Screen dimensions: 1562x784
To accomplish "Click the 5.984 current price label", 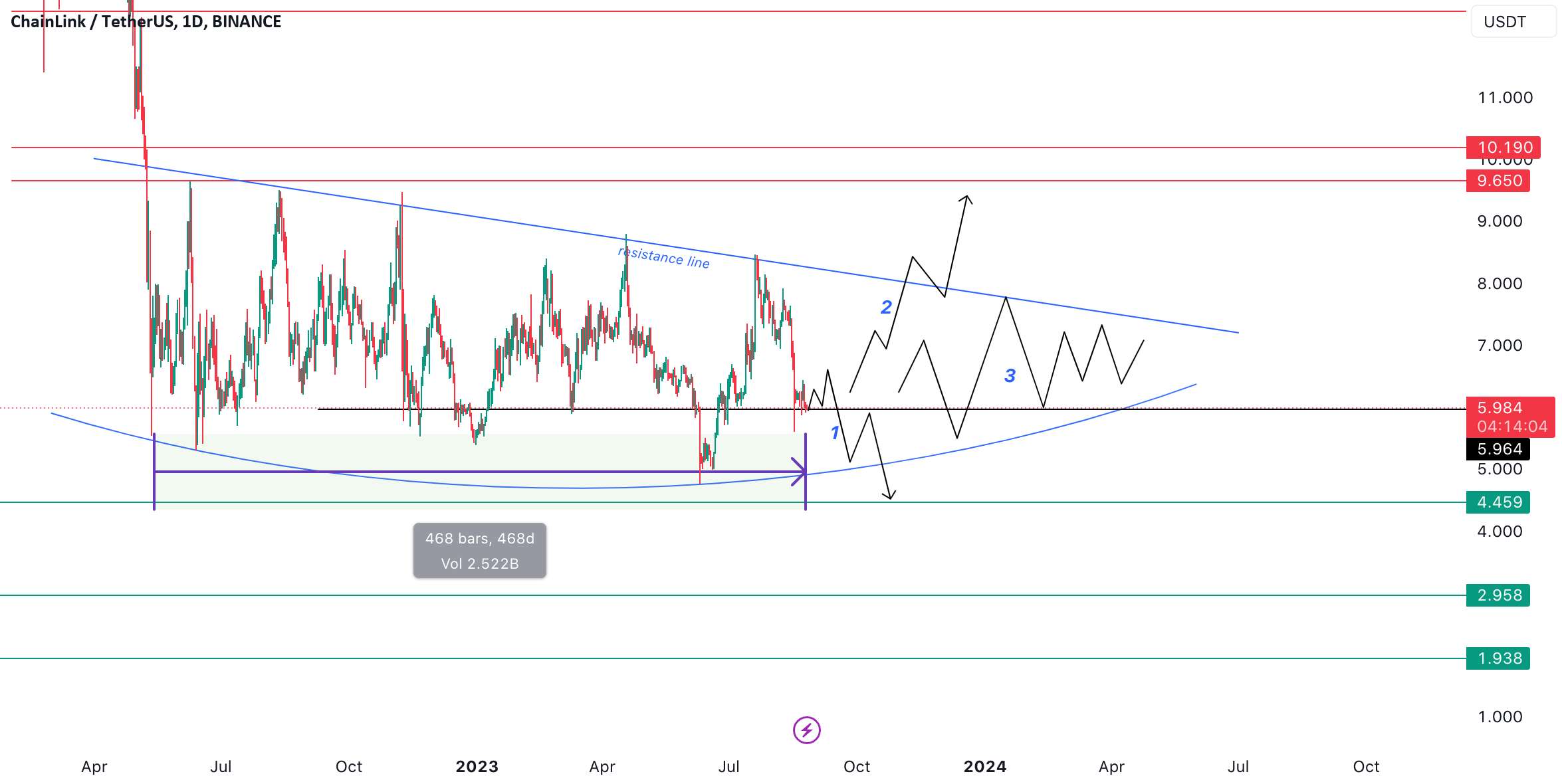I will pos(1500,407).
